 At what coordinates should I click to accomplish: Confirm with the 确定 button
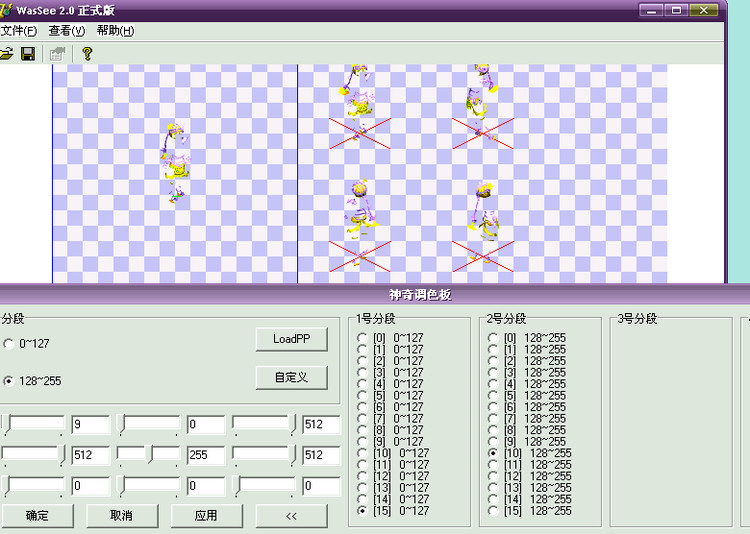click(37, 515)
